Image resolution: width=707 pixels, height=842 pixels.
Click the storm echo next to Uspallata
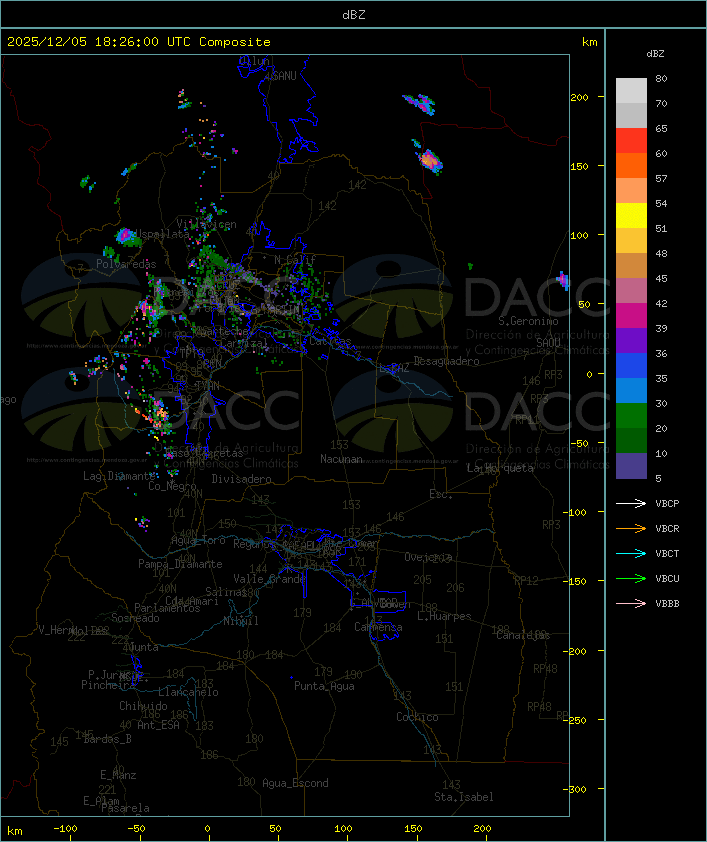(126, 236)
